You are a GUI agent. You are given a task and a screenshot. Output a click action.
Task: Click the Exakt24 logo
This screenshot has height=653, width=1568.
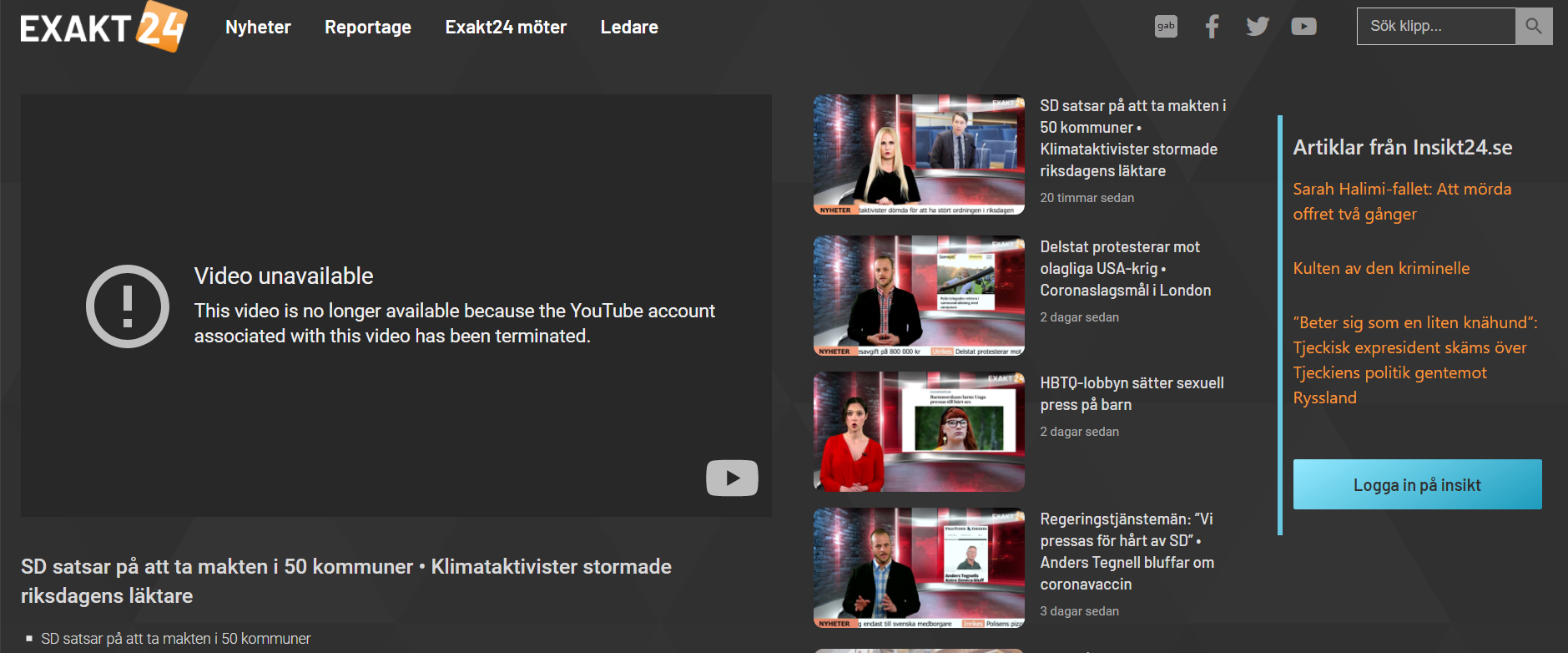pyautogui.click(x=103, y=28)
